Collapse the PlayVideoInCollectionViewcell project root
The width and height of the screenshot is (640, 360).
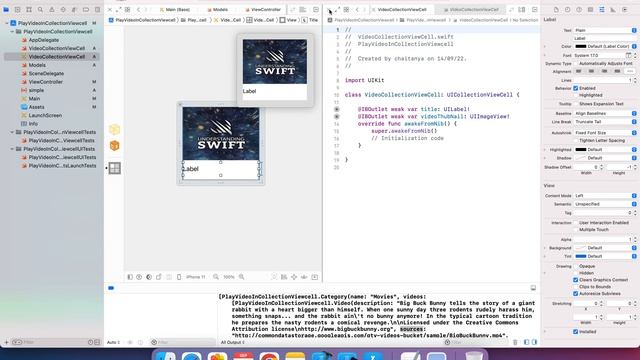7,23
